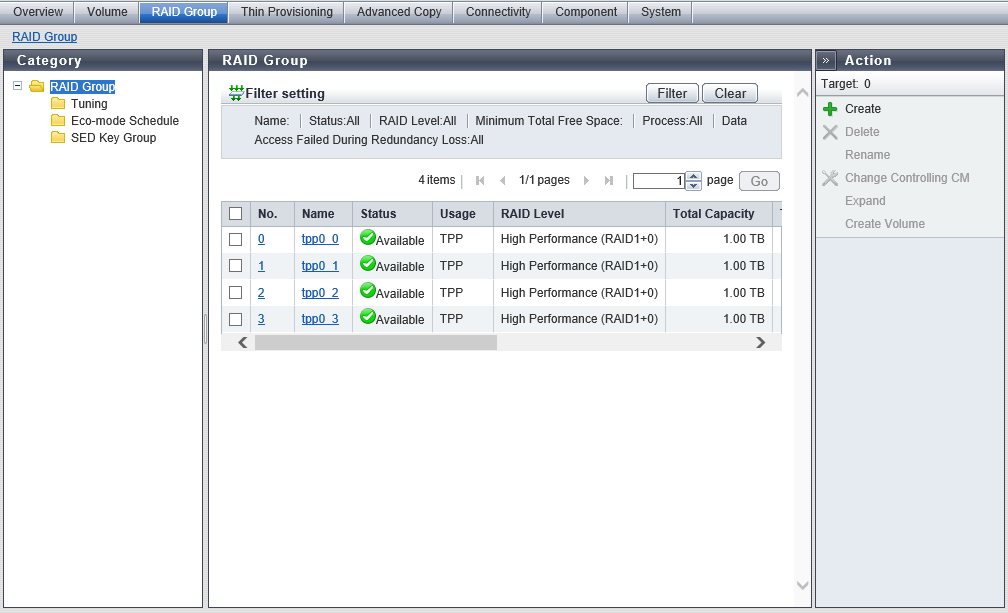Image resolution: width=1008 pixels, height=613 pixels.
Task: Collapse the RAID Group tree node
Action: click(x=18, y=86)
